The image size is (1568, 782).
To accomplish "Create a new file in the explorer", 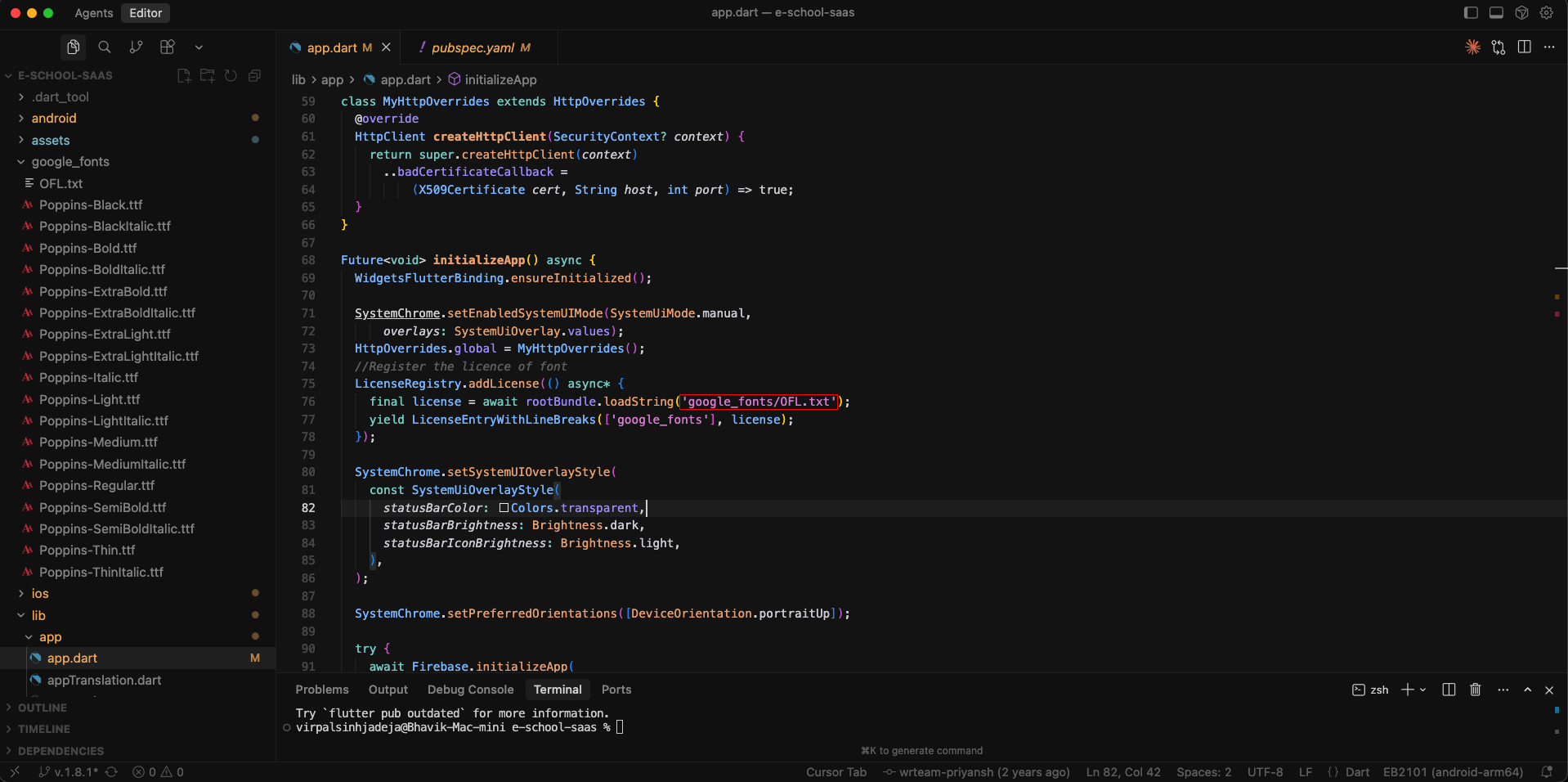I will pos(184,75).
